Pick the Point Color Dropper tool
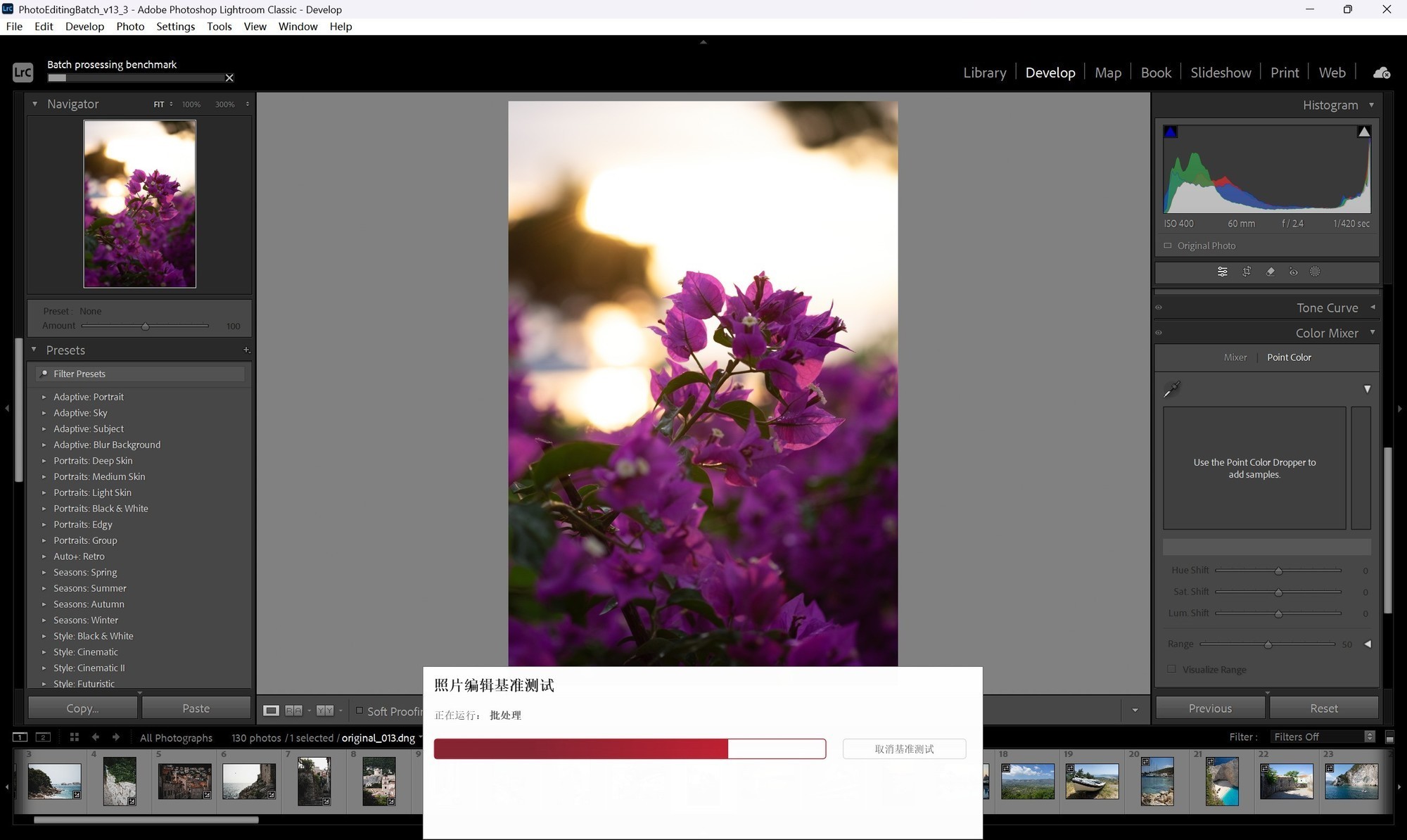The image size is (1407, 840). [x=1172, y=389]
